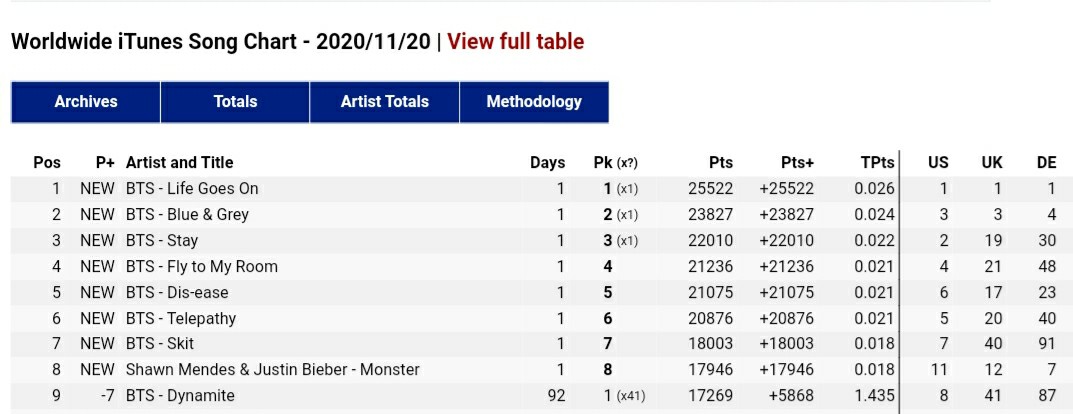Screen dimensions: 1073x414
Task: Switch to the Totals tab
Action: (x=235, y=102)
